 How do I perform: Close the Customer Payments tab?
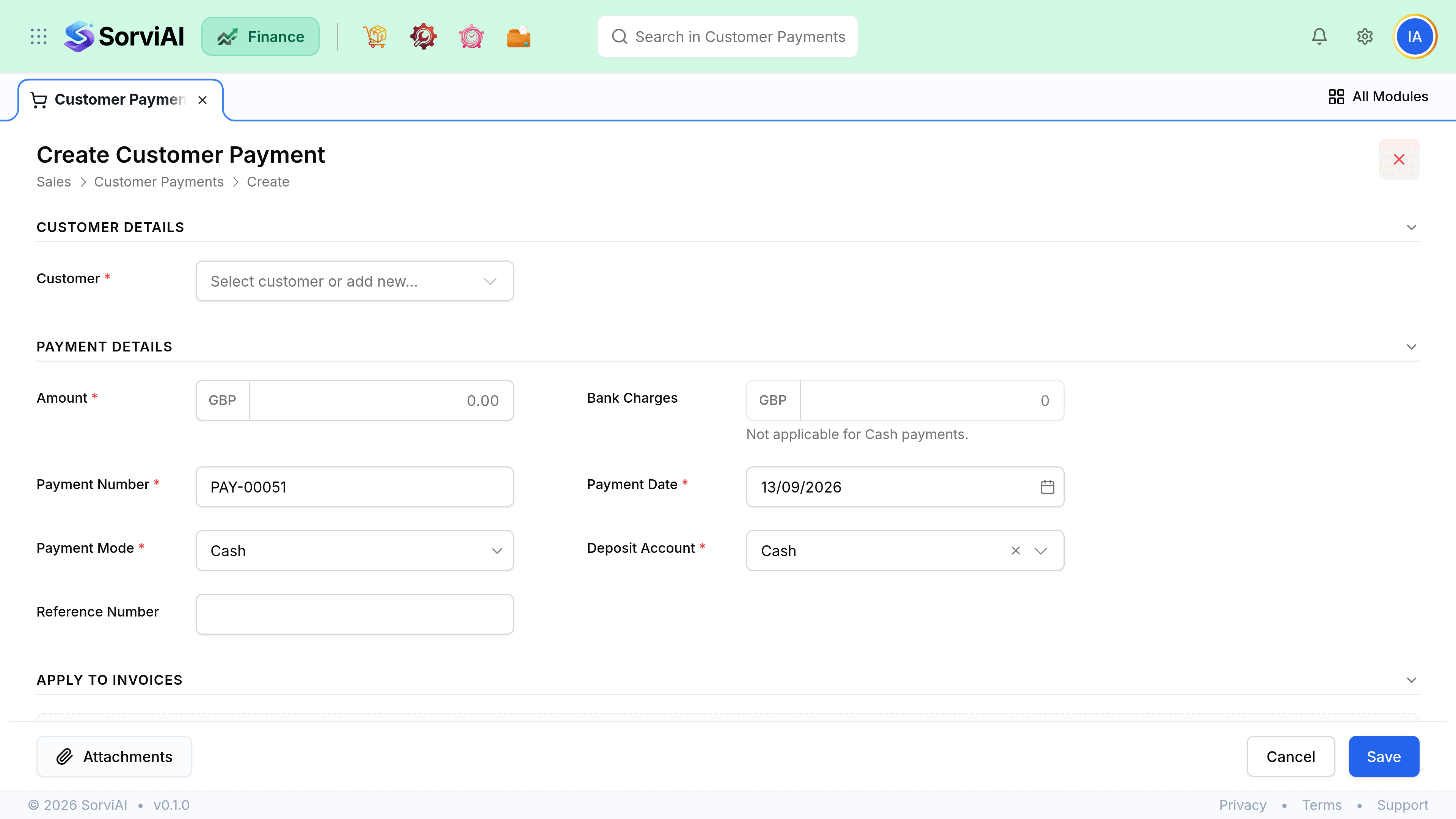[x=202, y=100]
